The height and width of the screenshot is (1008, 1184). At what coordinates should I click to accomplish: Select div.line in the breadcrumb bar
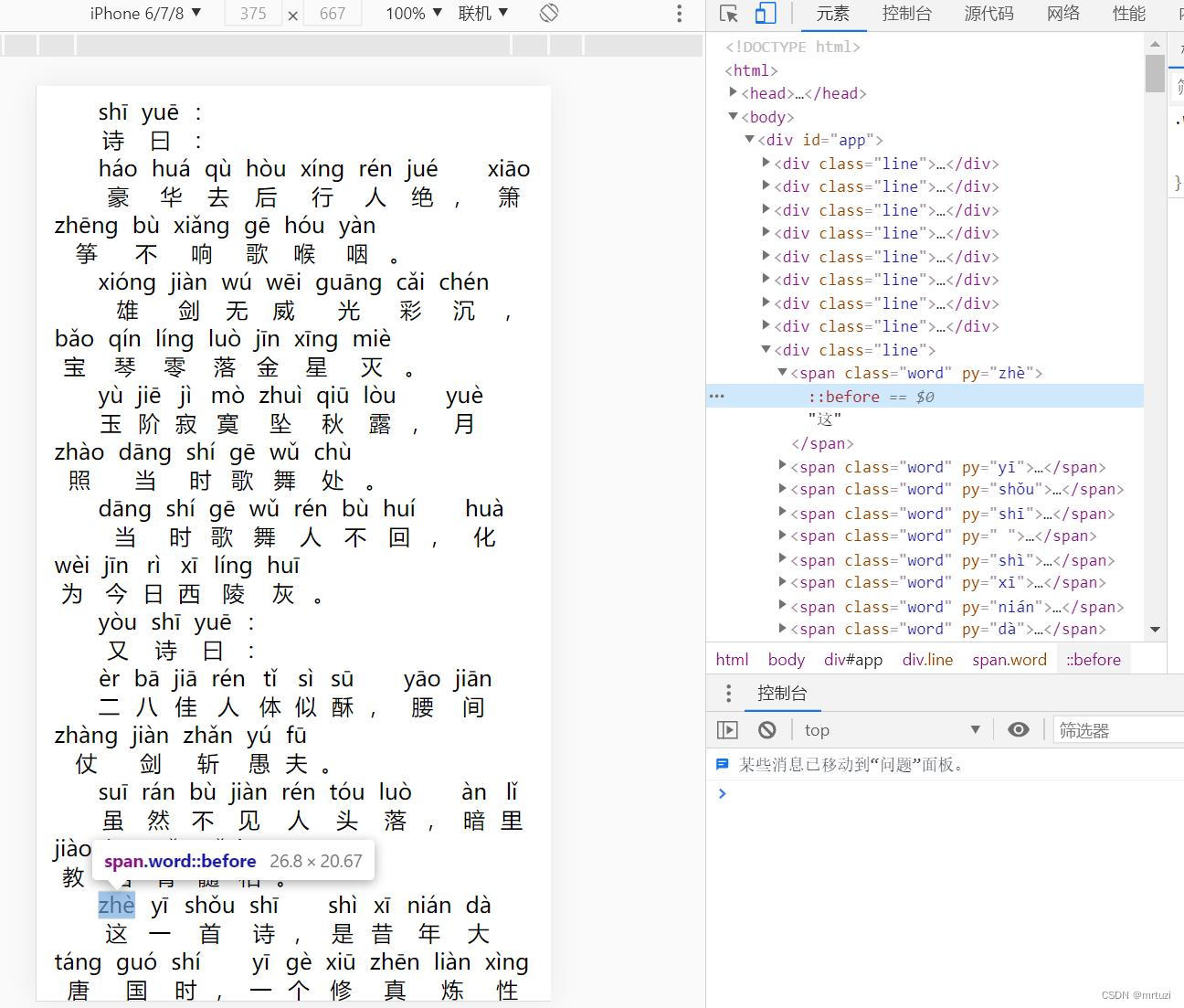(x=927, y=659)
